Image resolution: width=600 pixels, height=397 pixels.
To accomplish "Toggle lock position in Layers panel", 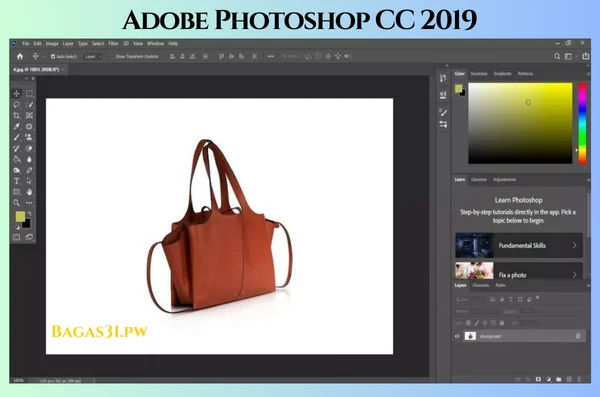I will pos(485,323).
